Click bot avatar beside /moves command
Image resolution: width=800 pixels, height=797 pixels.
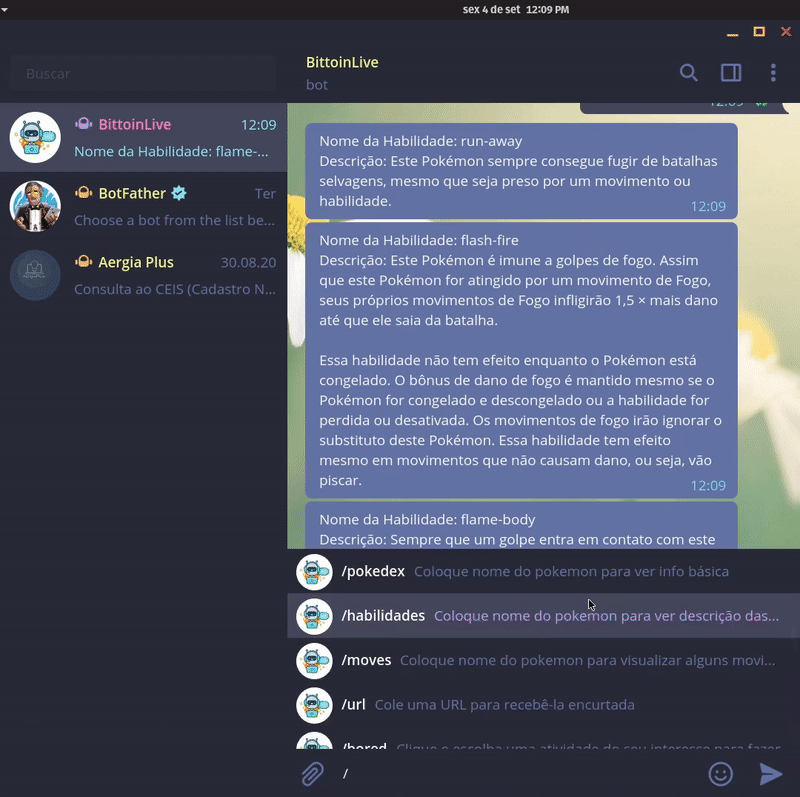(314, 661)
